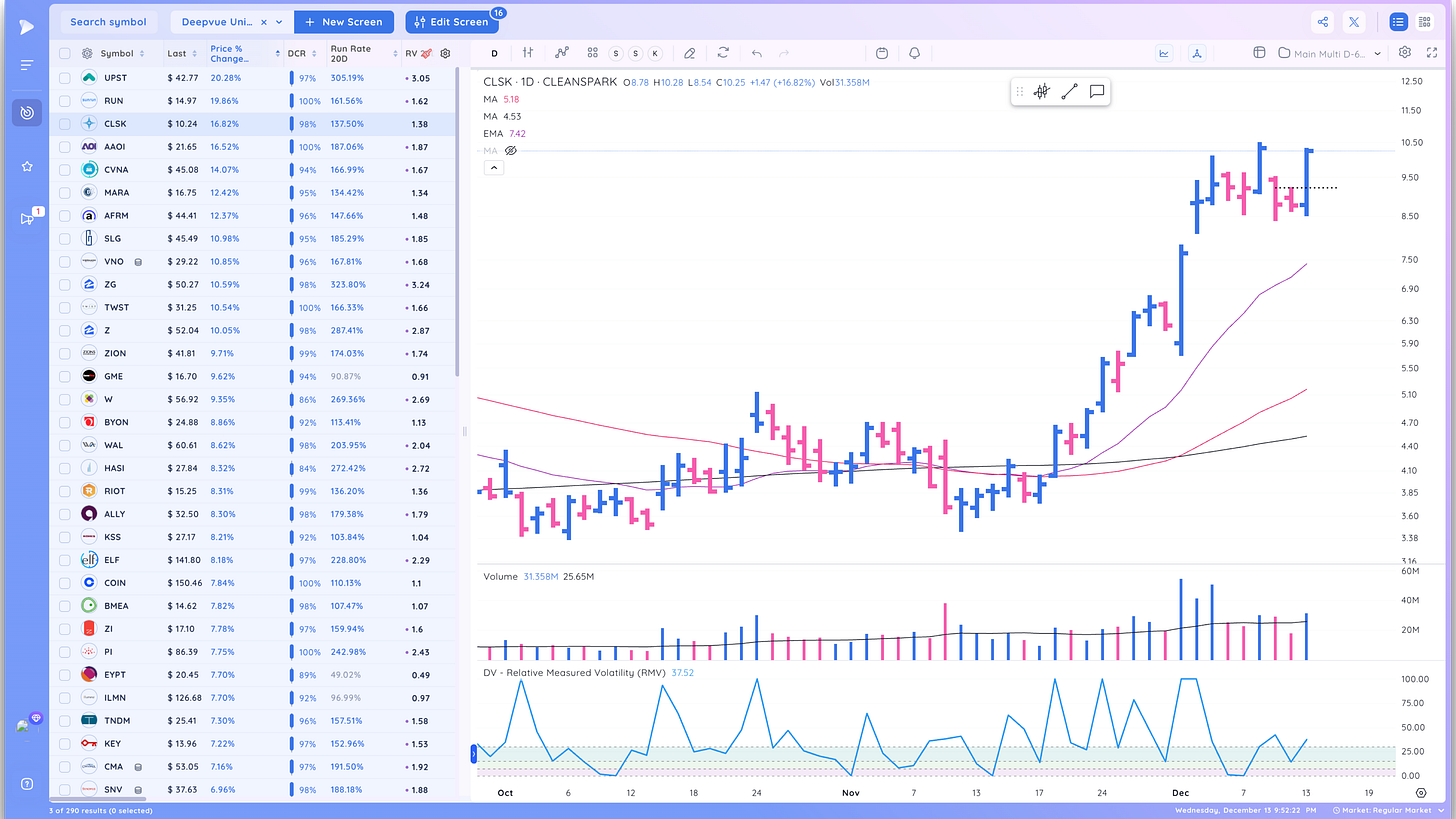Screen dimensions: 1456x819
Task: Click the RMV indicator blue side handle
Action: pos(475,754)
